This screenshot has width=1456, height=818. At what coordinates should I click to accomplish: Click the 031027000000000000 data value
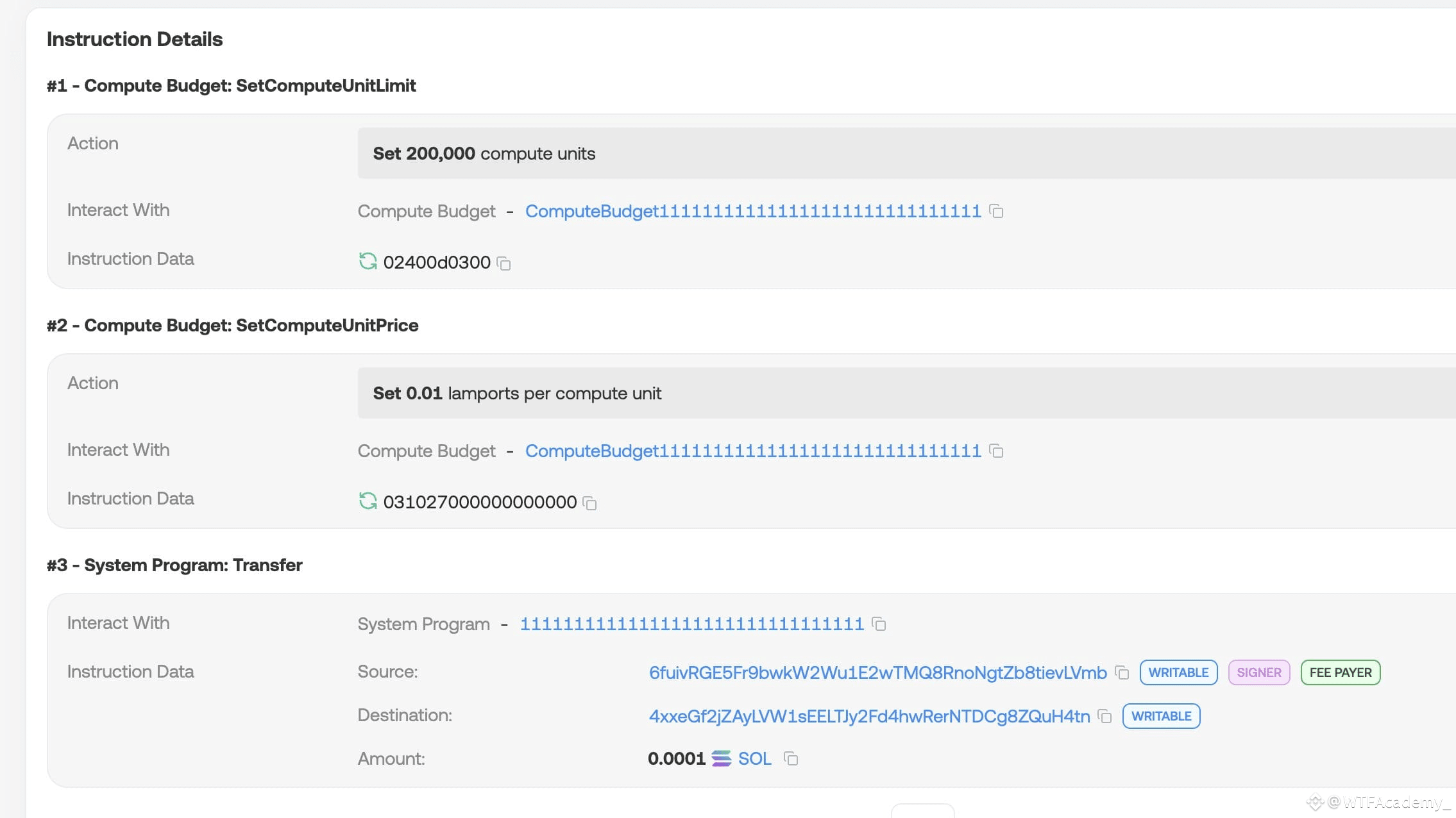pos(480,502)
